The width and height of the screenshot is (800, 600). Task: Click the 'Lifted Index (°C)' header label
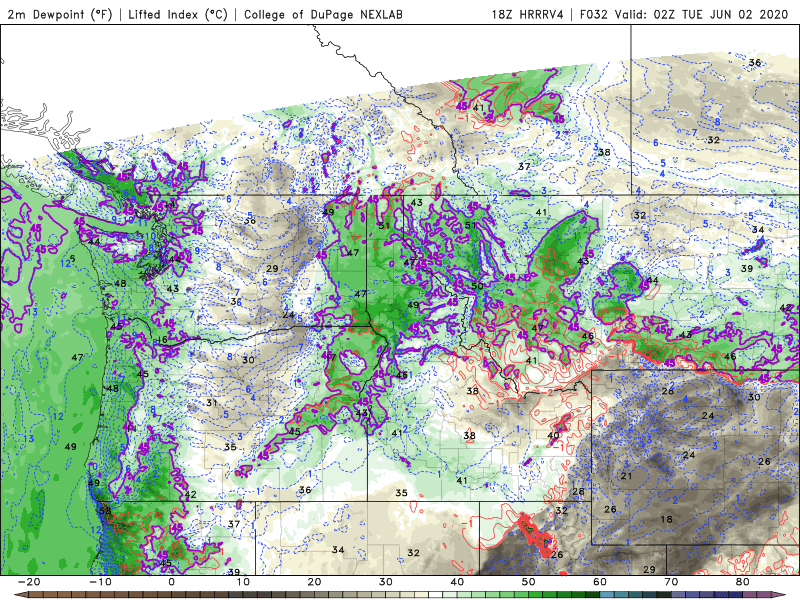pyautogui.click(x=178, y=14)
